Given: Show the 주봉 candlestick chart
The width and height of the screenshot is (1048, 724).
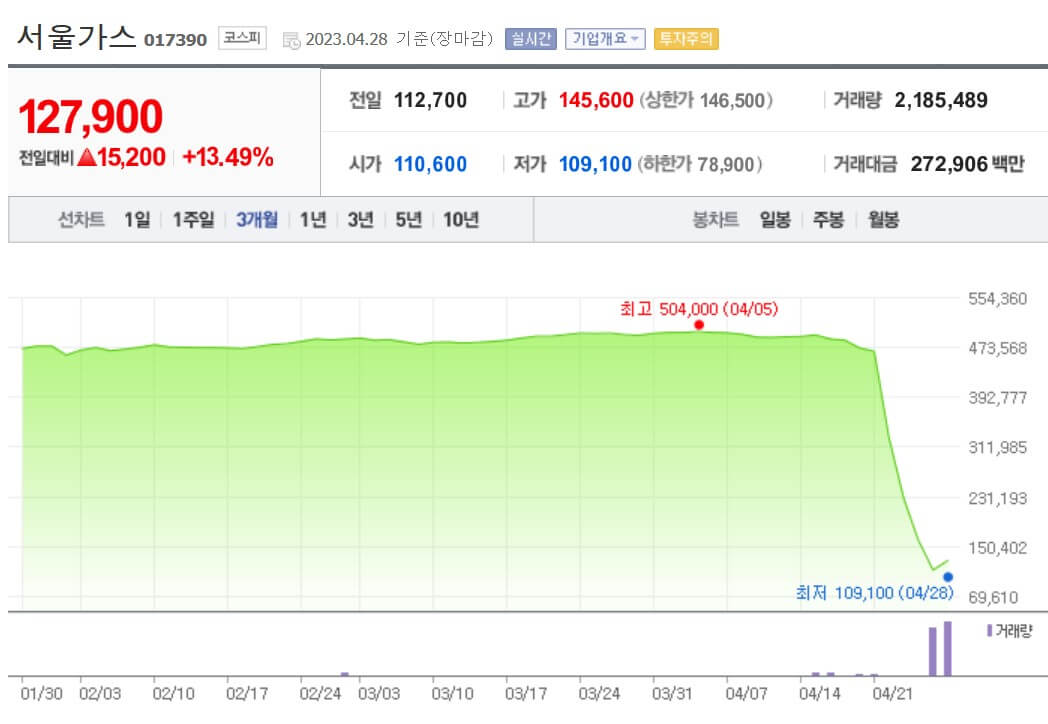Looking at the screenshot, I should pos(829,219).
